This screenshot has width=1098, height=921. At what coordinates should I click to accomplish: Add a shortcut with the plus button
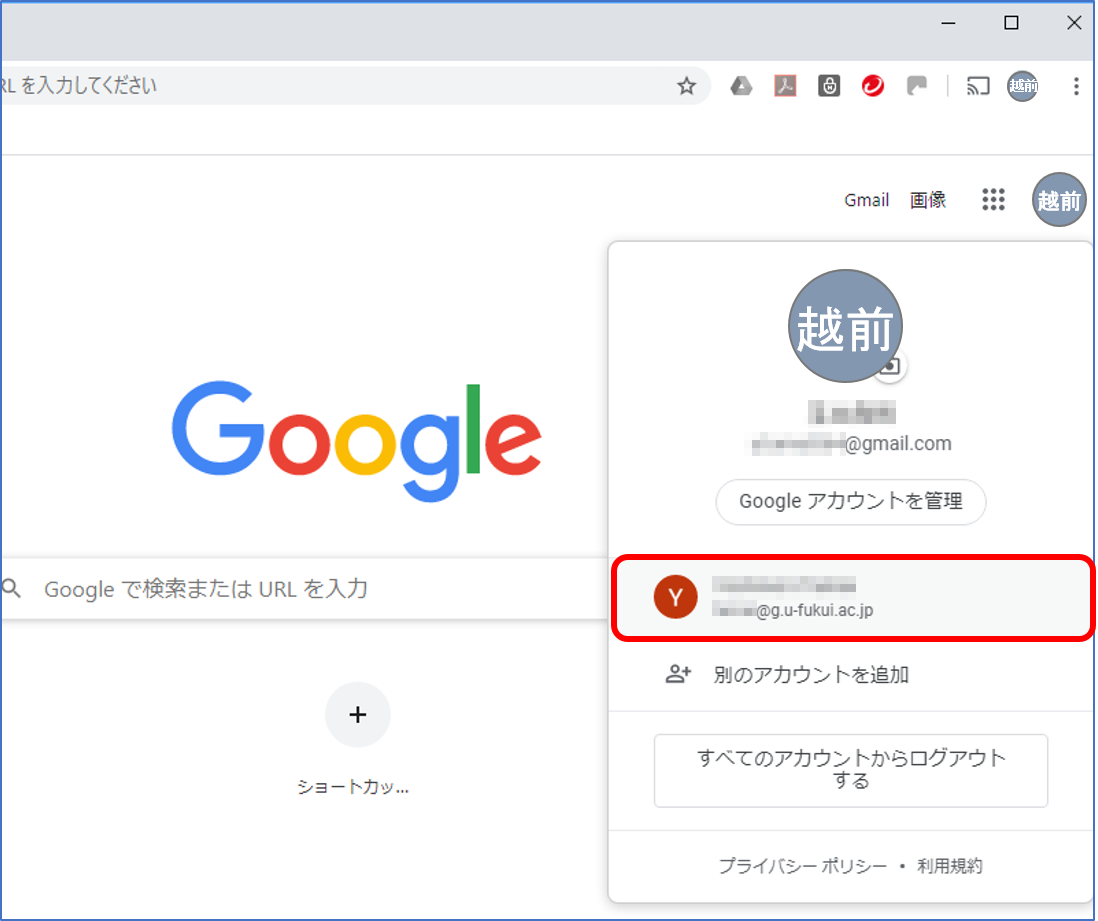tap(358, 714)
